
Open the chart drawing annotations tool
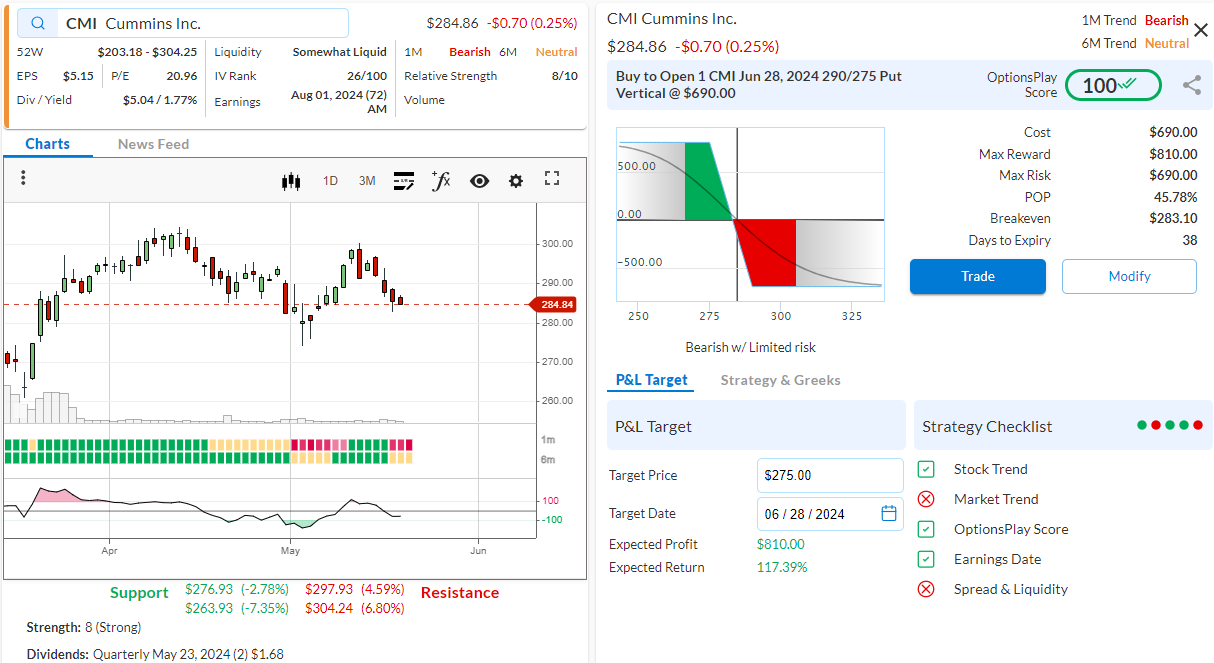[x=404, y=181]
